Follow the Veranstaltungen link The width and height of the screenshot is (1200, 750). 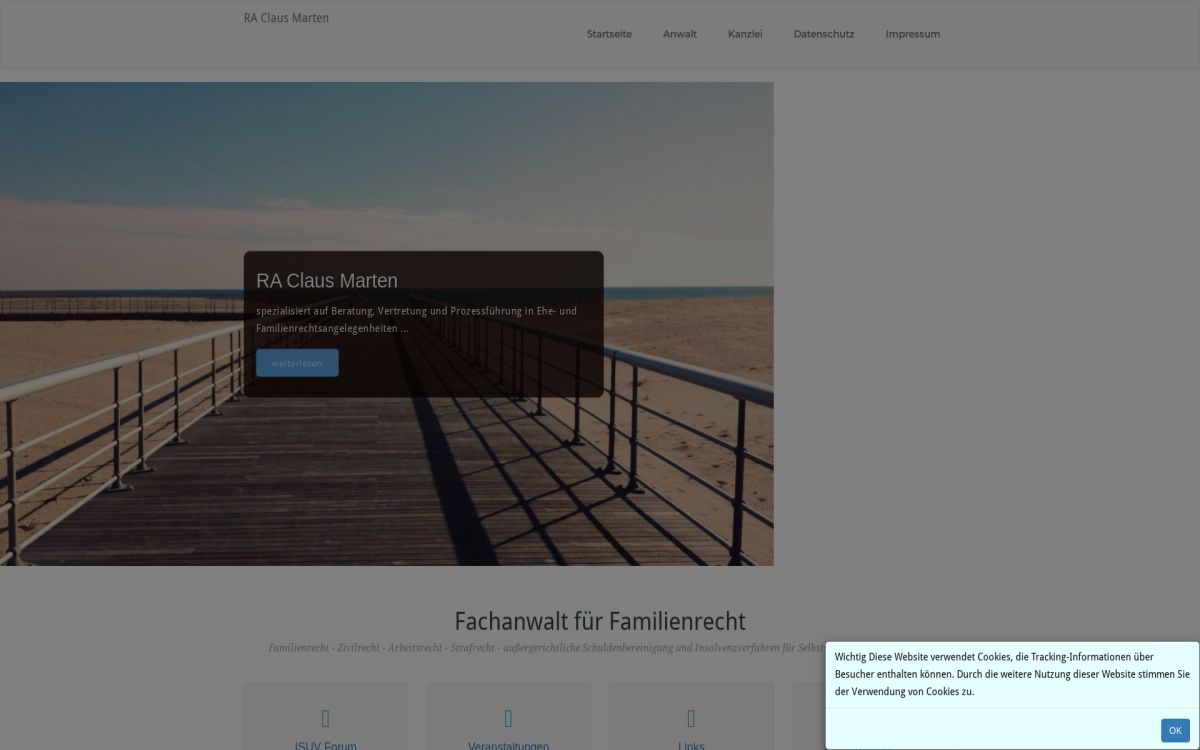click(x=508, y=745)
